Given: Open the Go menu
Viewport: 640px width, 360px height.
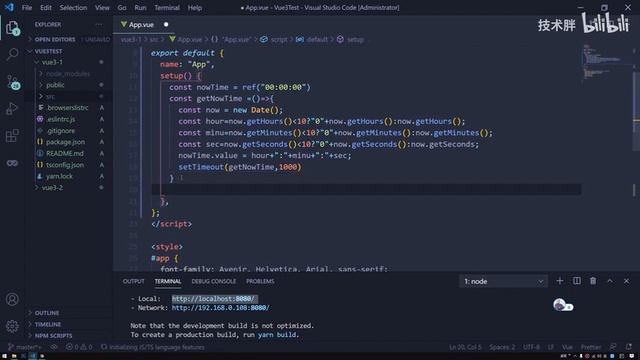Looking at the screenshot, I should tap(122, 8).
